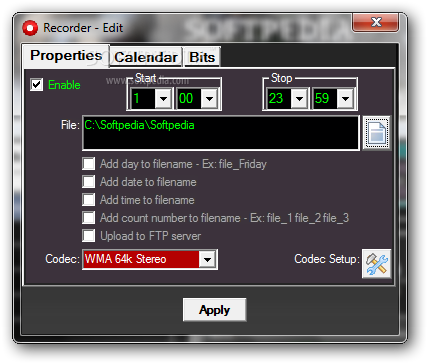Click the Recorder - Edit title text

[x=83, y=28]
